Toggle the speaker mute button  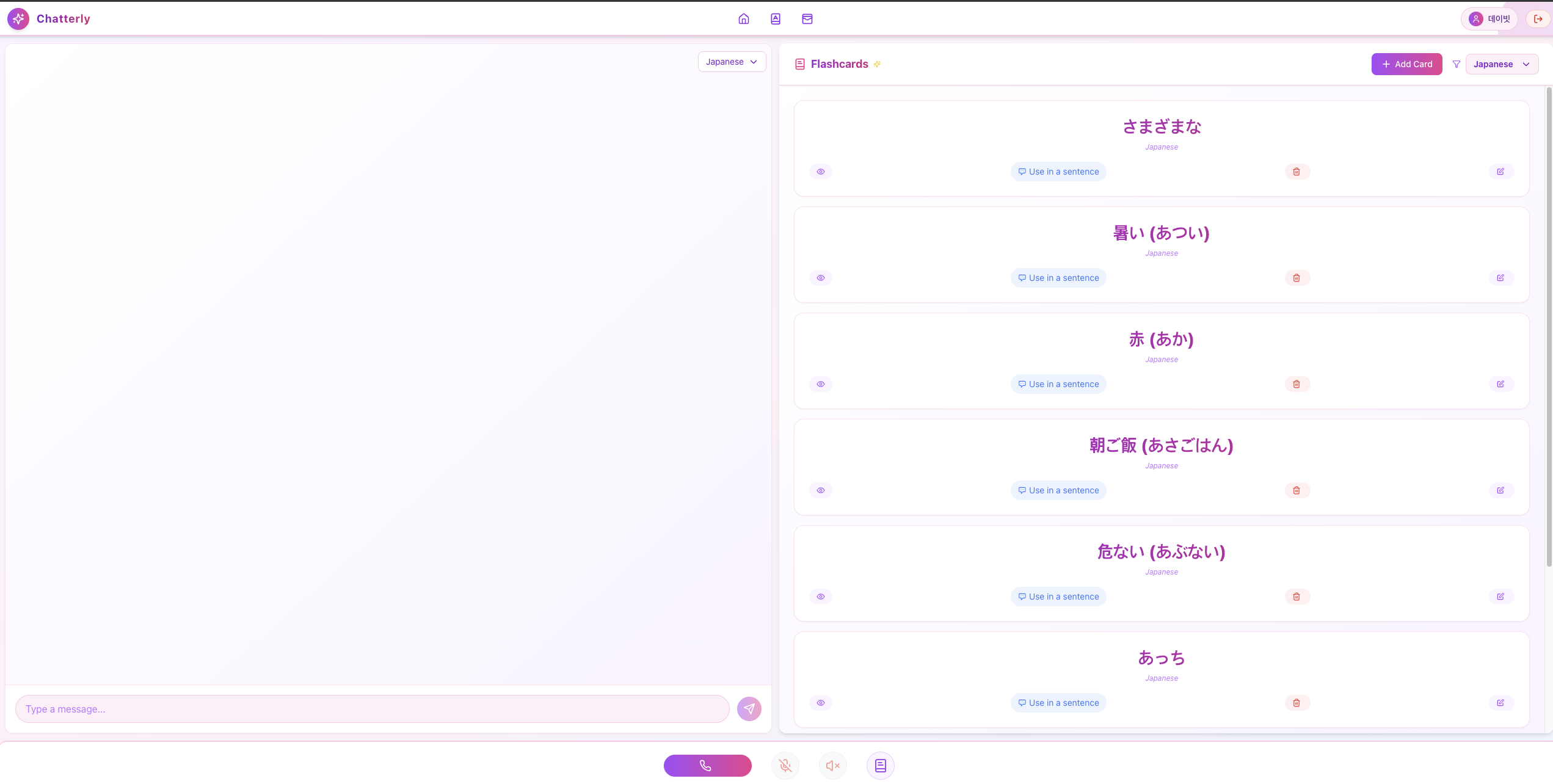click(x=832, y=765)
